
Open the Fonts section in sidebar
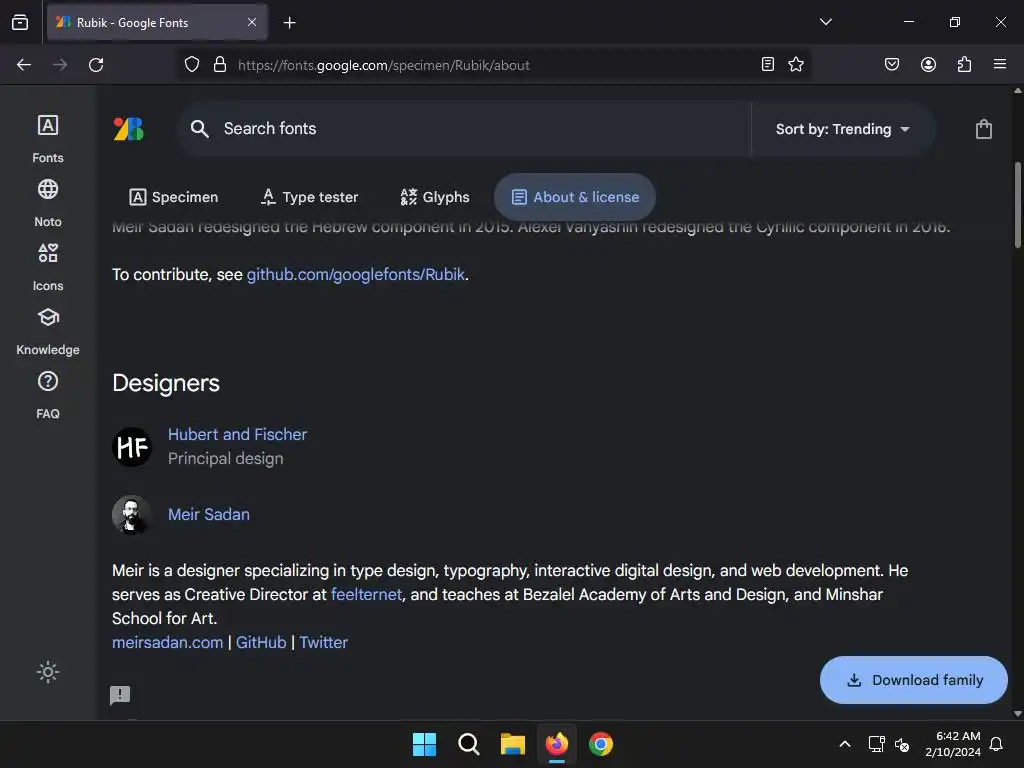tap(48, 139)
